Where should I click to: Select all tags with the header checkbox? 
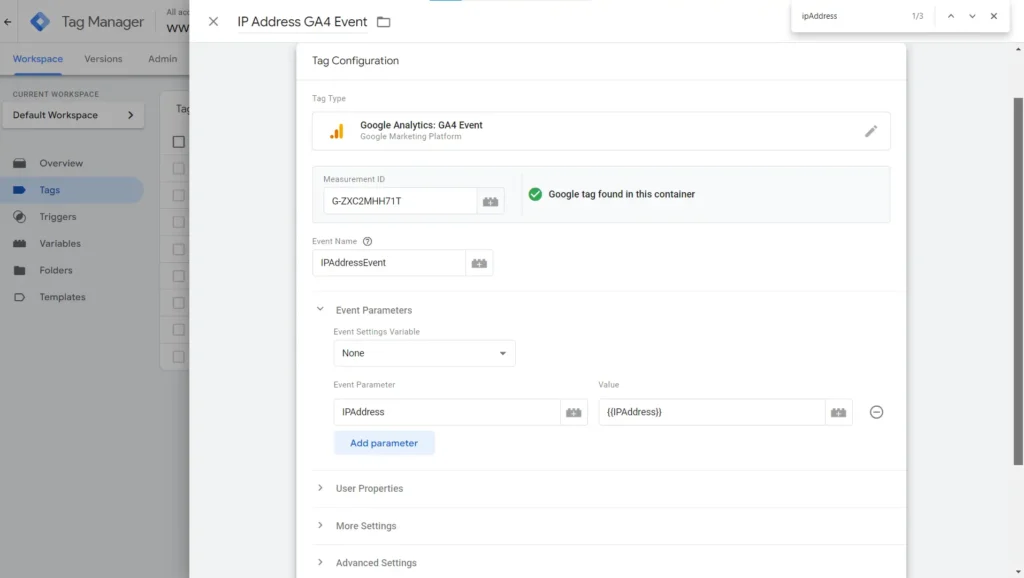click(x=178, y=141)
